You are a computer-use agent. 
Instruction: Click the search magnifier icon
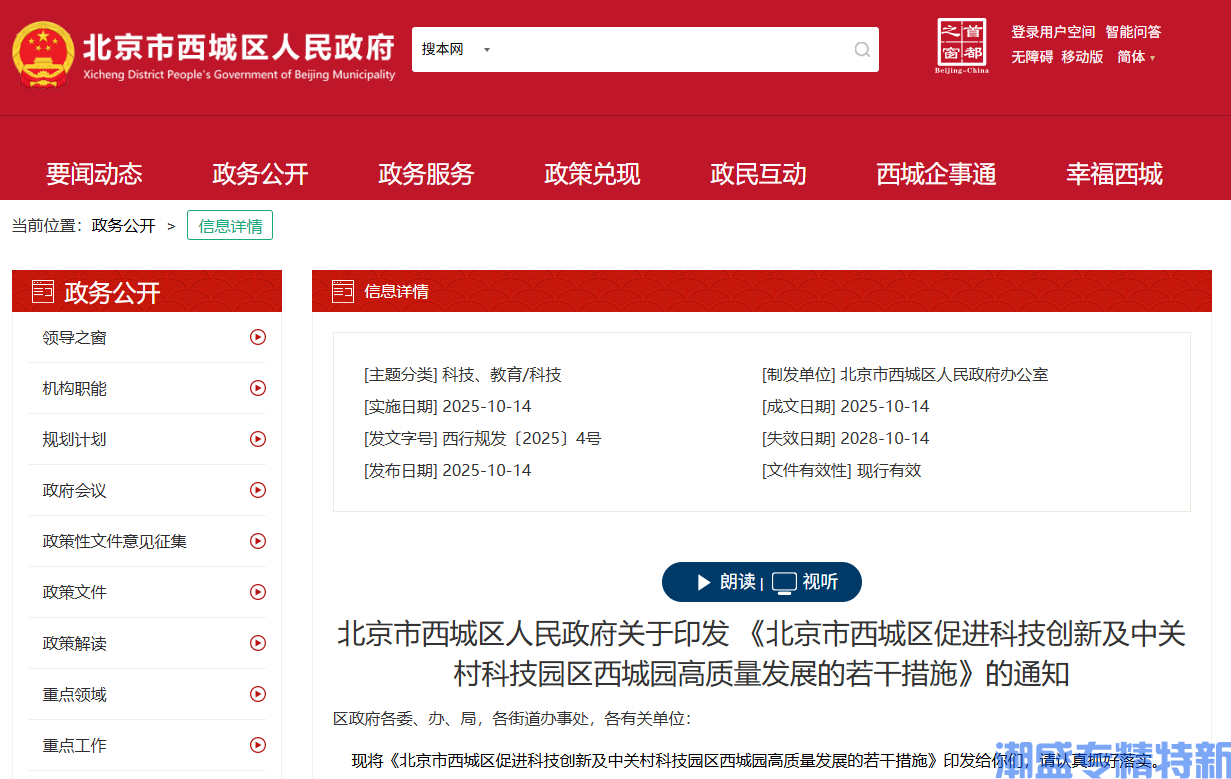[861, 49]
